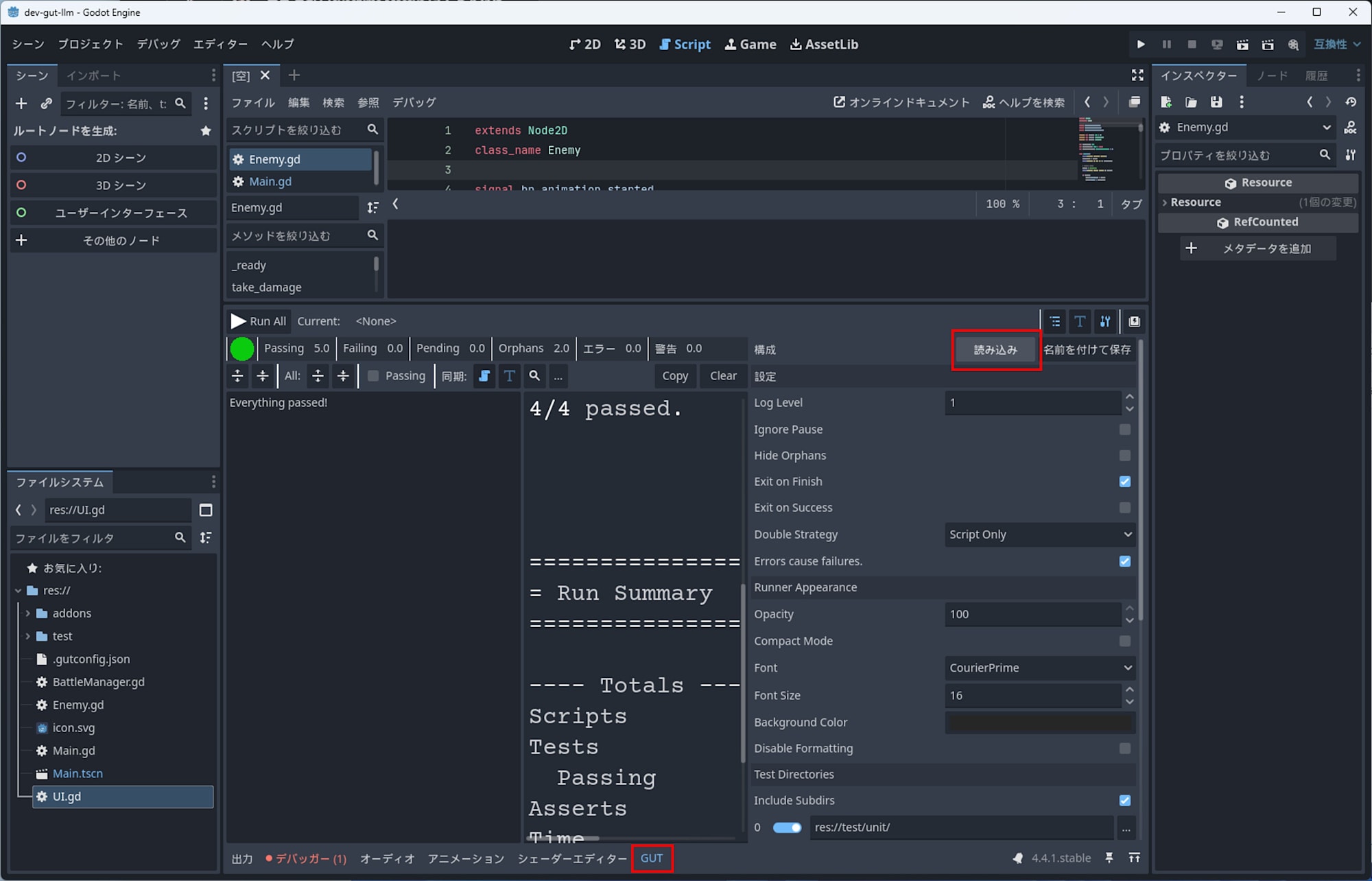Image resolution: width=1372 pixels, height=881 pixels.
Task: Uncheck Include Subdirs
Action: (x=1124, y=801)
